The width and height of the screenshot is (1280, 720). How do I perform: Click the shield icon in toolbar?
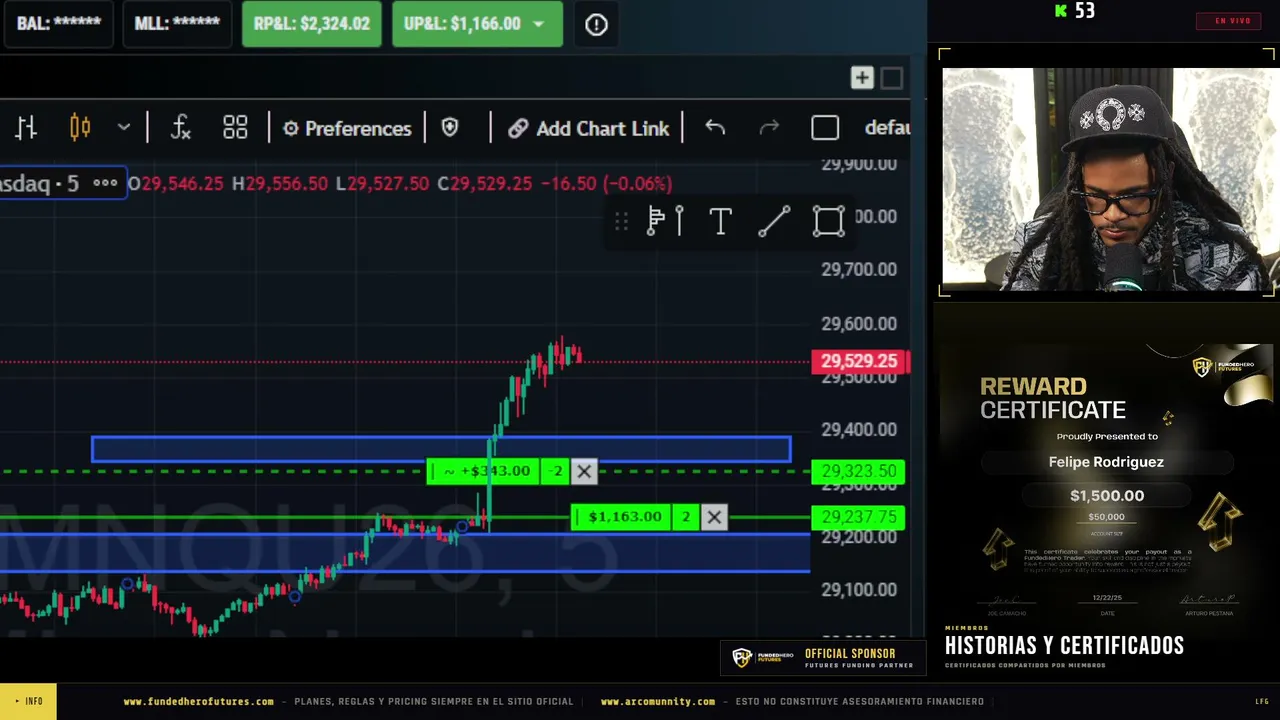click(450, 128)
